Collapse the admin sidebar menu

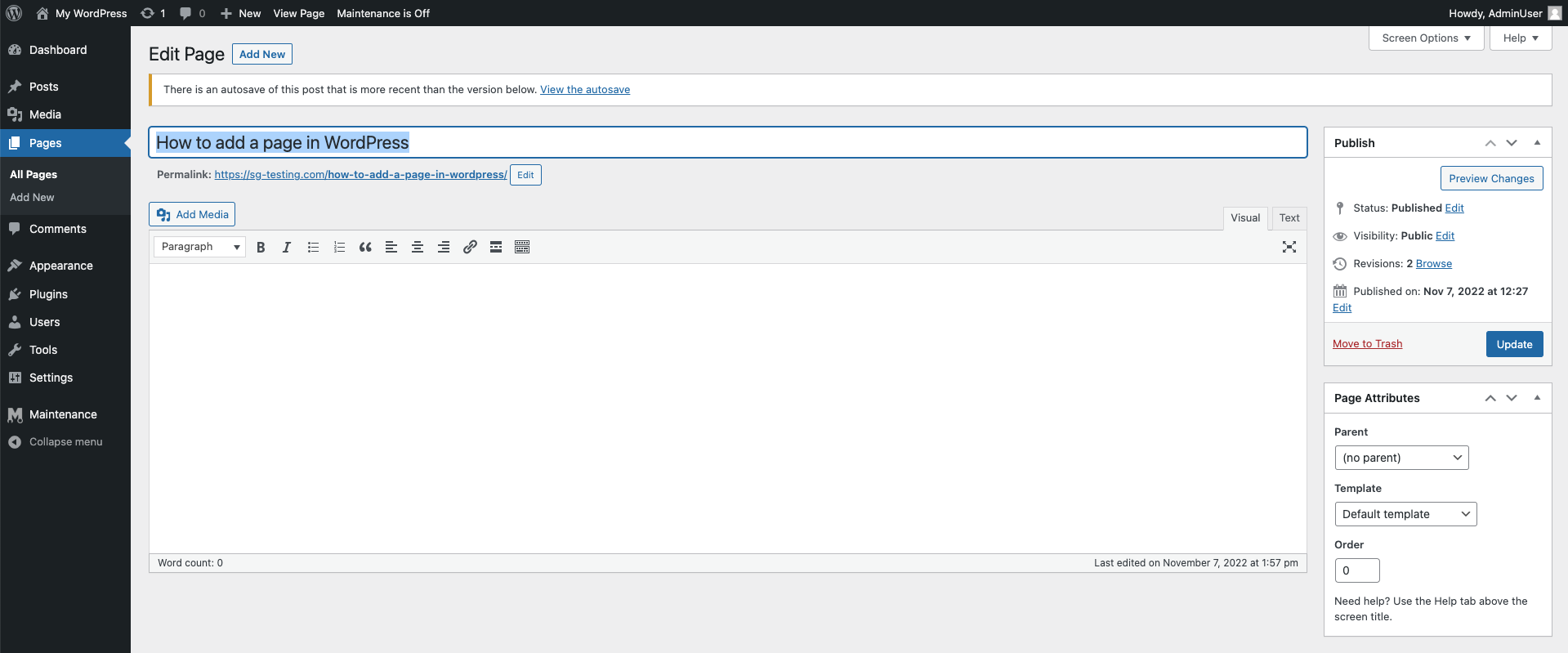65,442
